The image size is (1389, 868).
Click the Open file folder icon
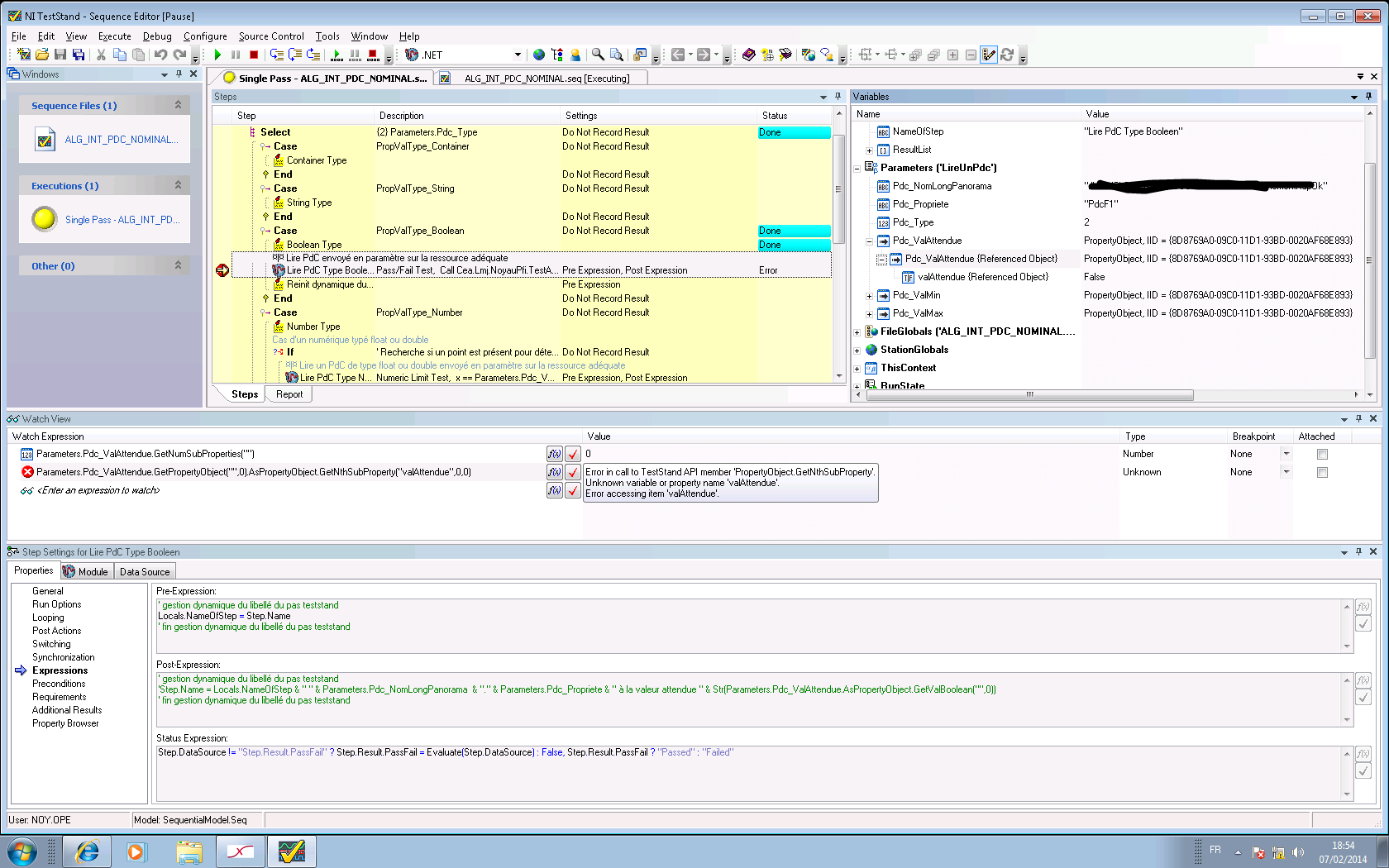(42, 55)
